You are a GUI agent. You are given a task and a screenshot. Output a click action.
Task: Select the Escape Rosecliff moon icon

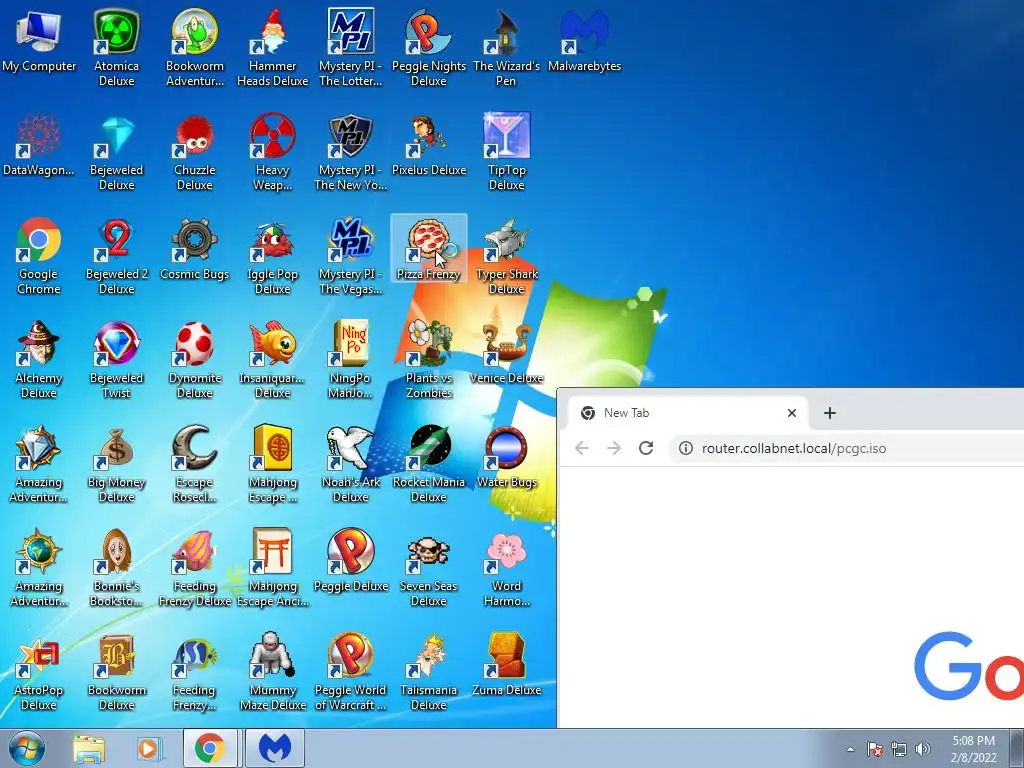195,464
